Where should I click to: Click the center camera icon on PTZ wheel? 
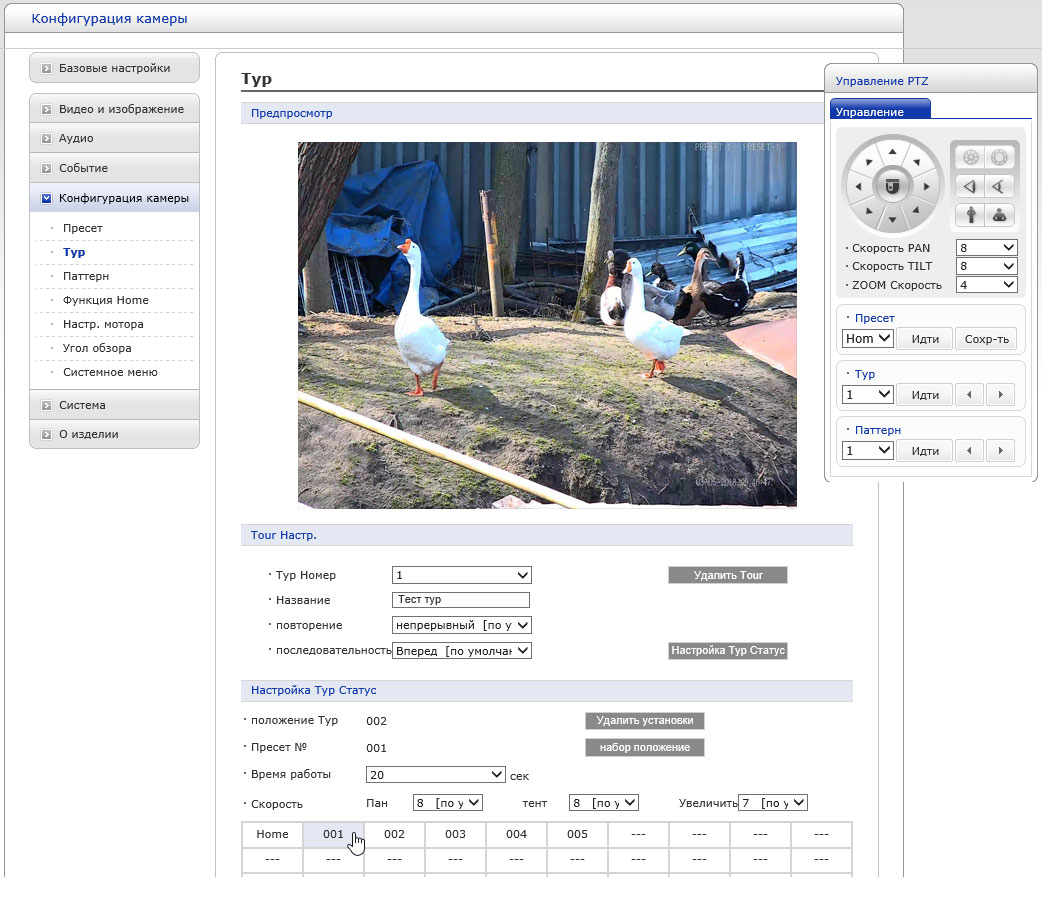893,186
